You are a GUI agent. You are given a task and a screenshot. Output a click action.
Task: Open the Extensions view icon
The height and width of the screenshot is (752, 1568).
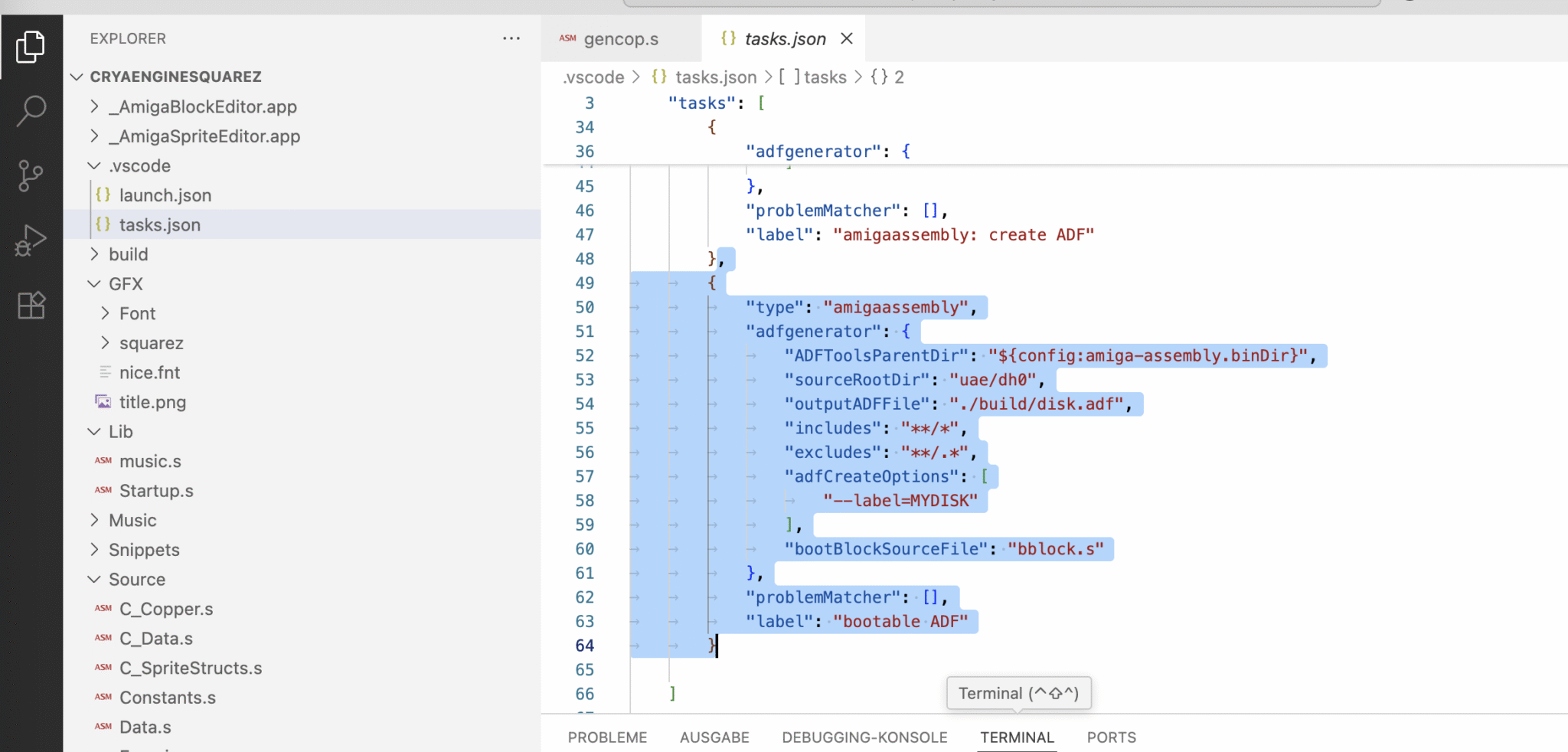(x=31, y=306)
